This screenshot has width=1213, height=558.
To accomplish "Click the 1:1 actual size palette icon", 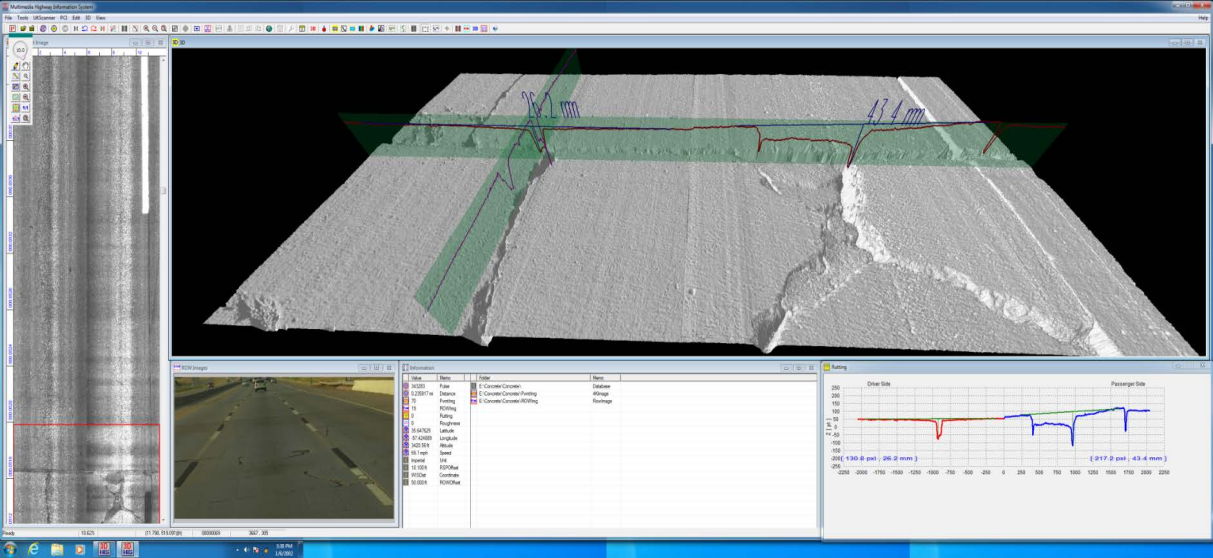I will pos(26,107).
